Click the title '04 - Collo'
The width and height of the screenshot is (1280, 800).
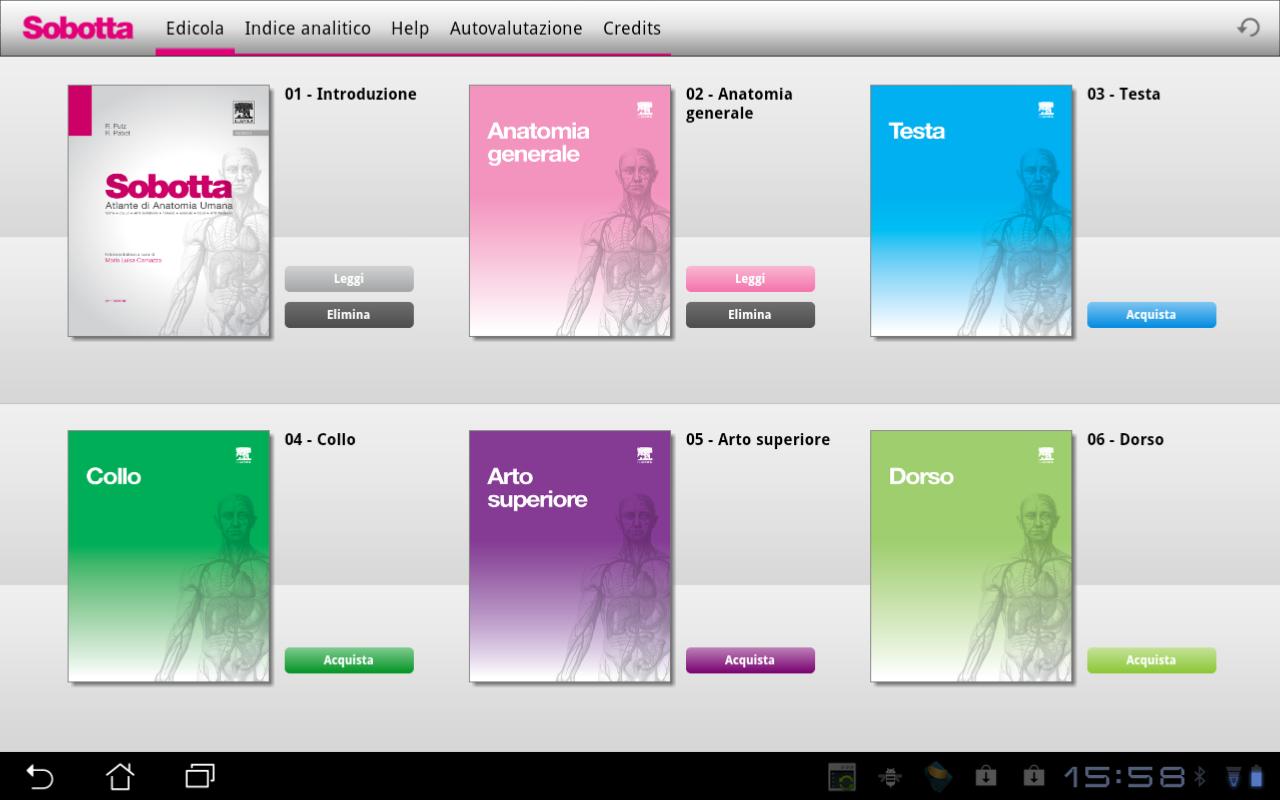pyautogui.click(x=320, y=439)
